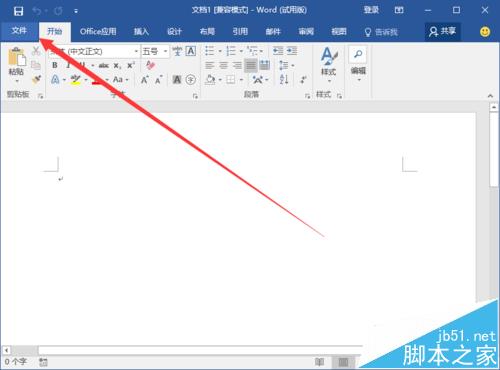Open the font size dropdown showing 五号
This screenshot has width=500, height=370.
pos(165,51)
